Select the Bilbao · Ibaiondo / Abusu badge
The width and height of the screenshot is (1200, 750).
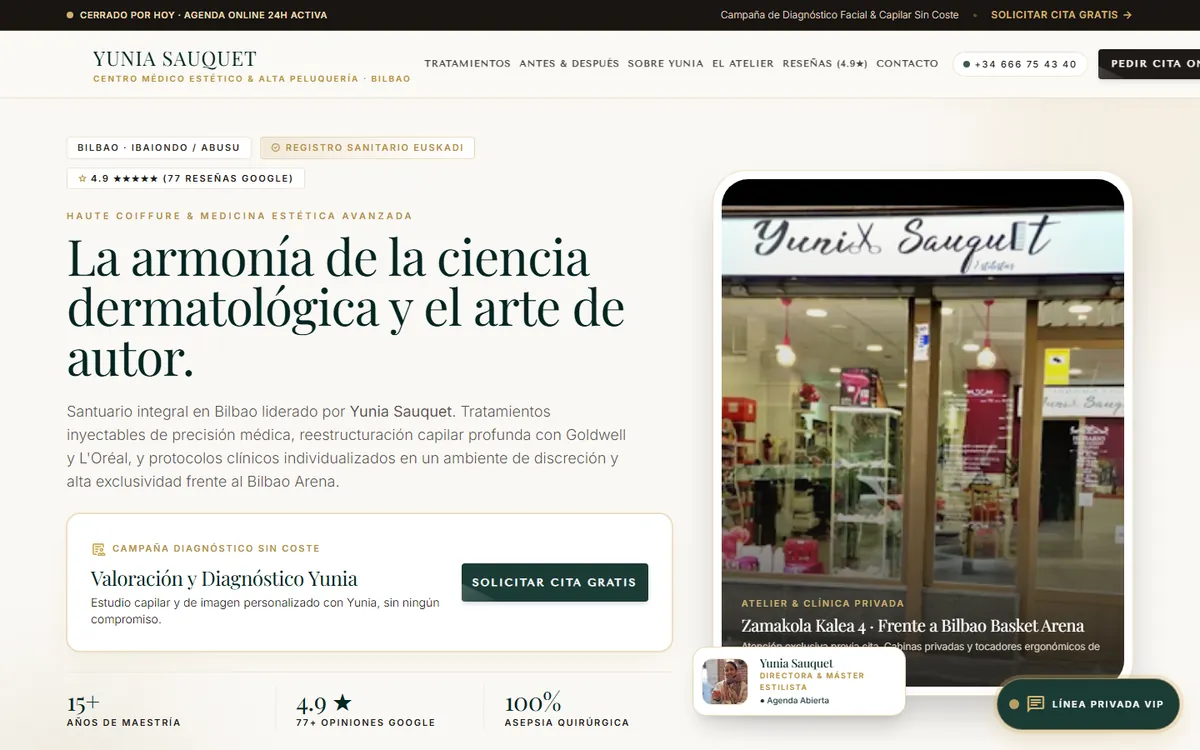(x=159, y=148)
